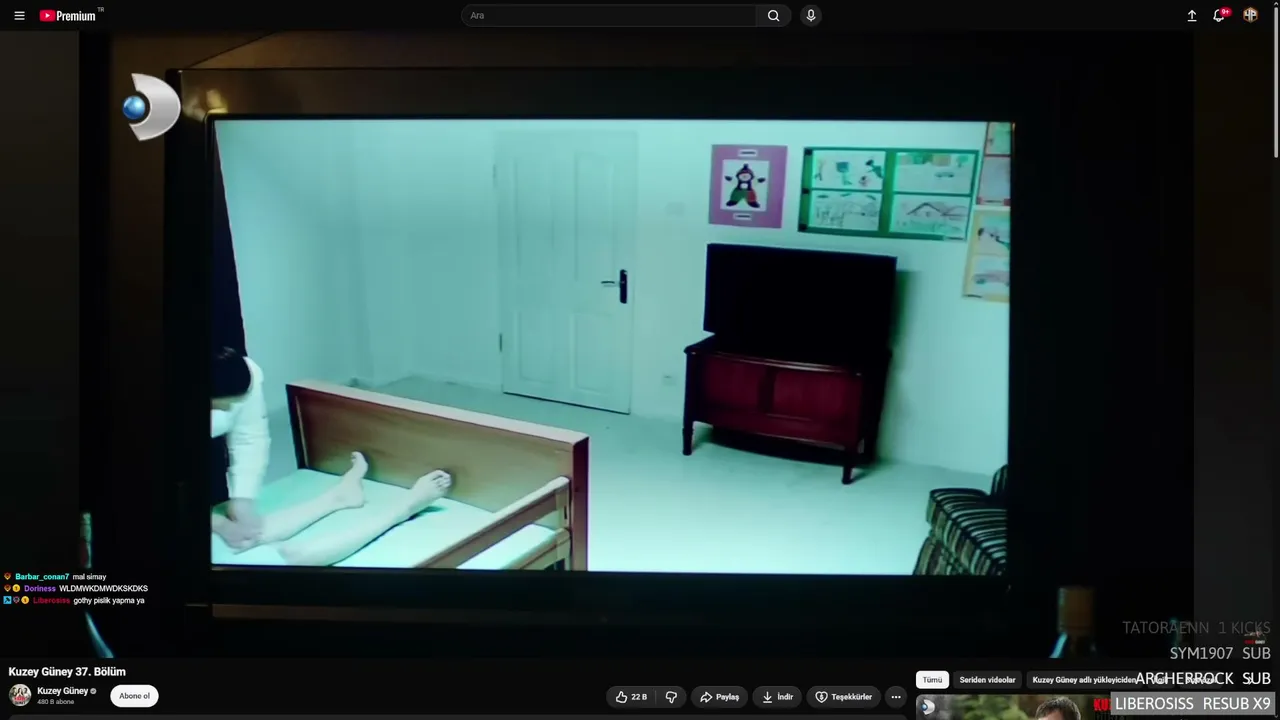Open Kuzey Güney channel avatar
Viewport: 1280px width, 720px height.
20,695
